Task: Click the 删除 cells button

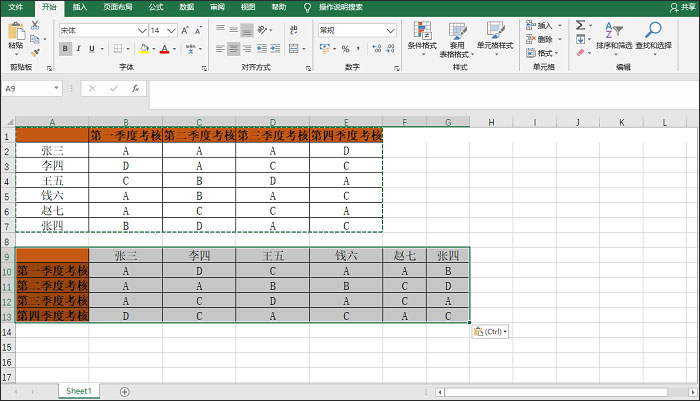Action: [x=544, y=39]
